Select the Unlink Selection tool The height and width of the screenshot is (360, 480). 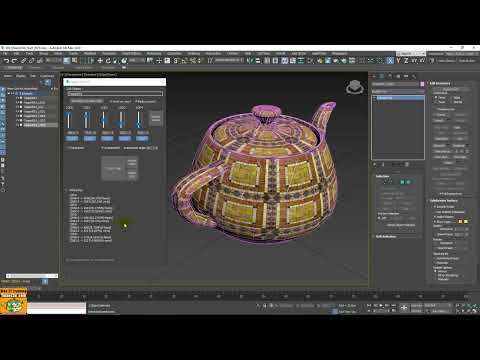coord(32,61)
